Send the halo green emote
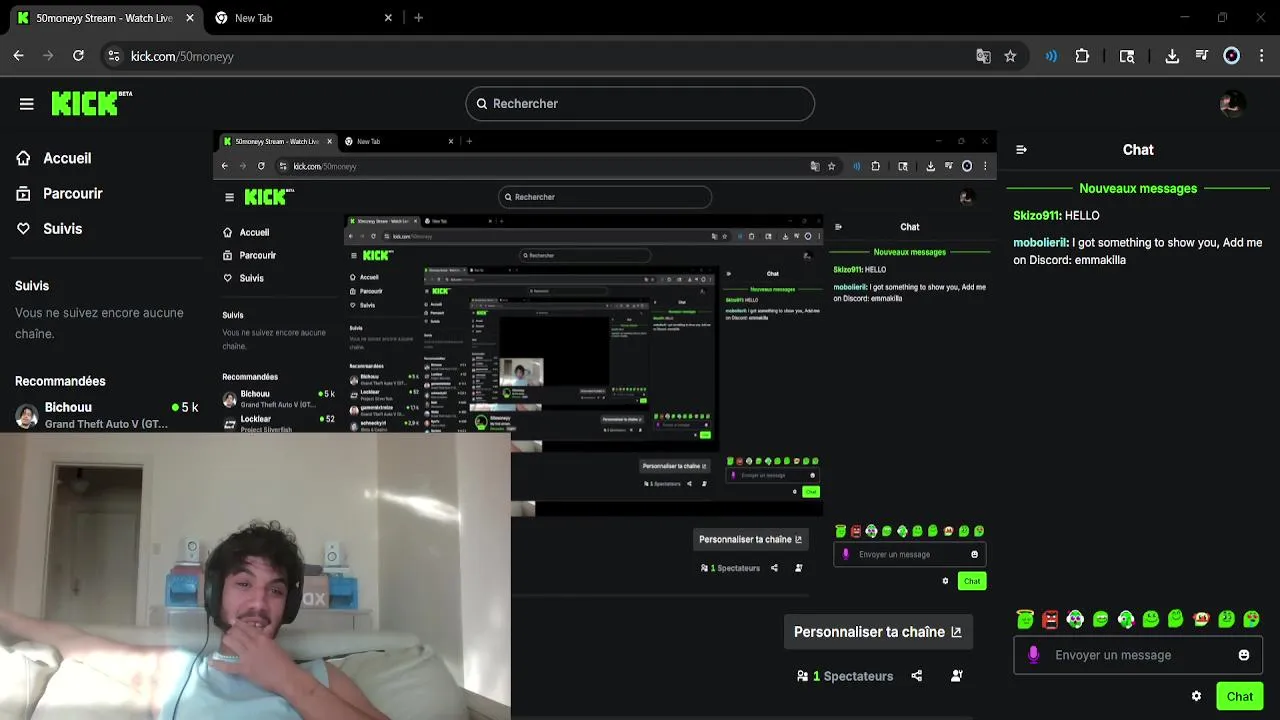The height and width of the screenshot is (720, 1280). [1025, 620]
